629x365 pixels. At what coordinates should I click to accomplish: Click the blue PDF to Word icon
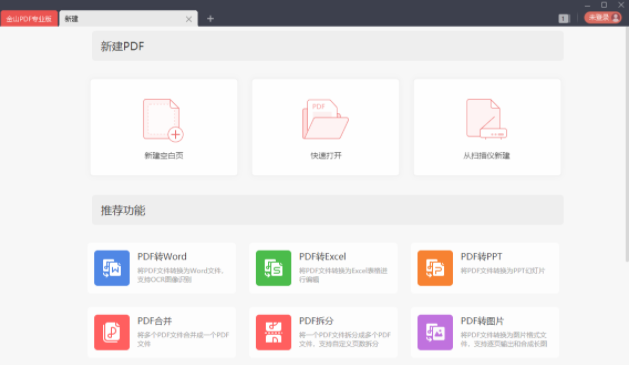point(112,268)
